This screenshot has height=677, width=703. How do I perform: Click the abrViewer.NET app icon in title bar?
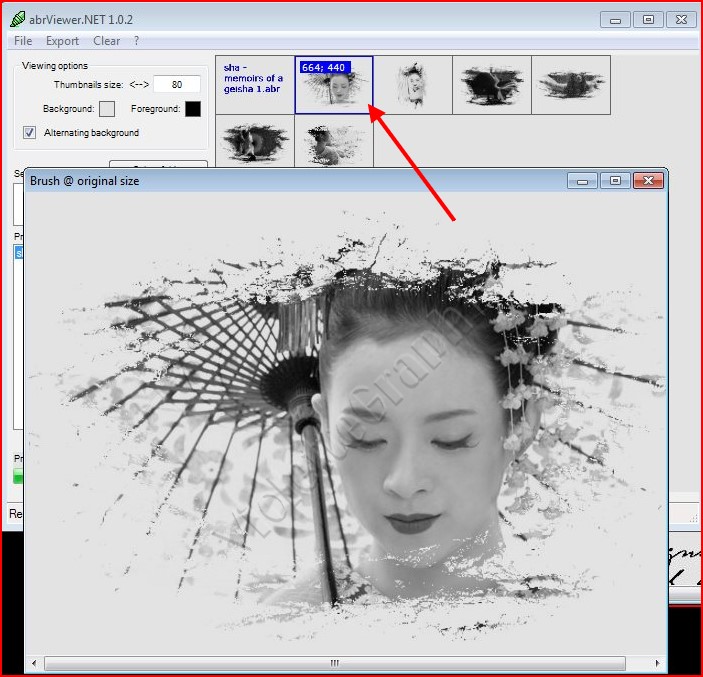coord(17,18)
